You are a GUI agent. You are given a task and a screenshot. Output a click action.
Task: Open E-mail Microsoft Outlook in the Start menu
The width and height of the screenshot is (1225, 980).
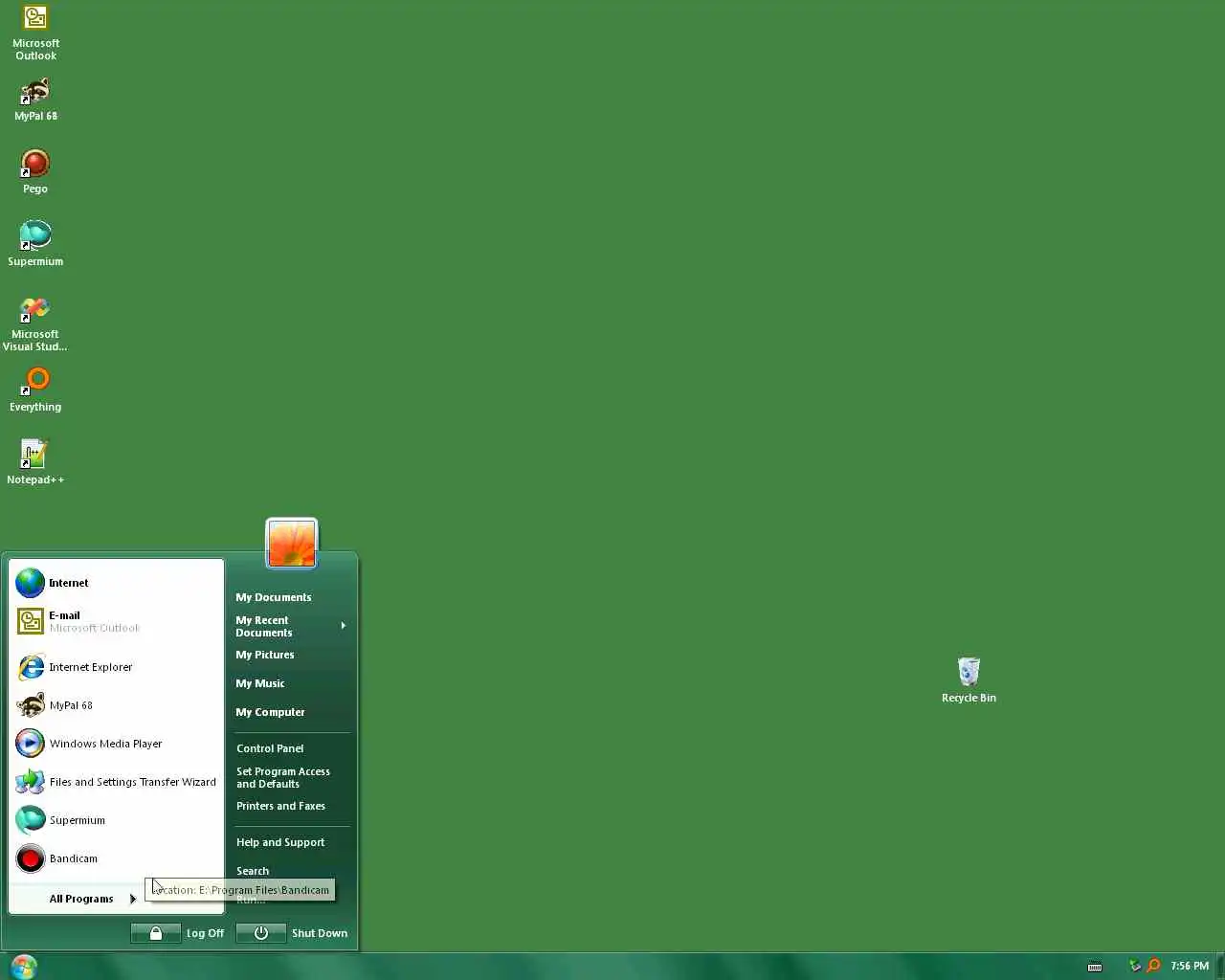click(x=117, y=621)
